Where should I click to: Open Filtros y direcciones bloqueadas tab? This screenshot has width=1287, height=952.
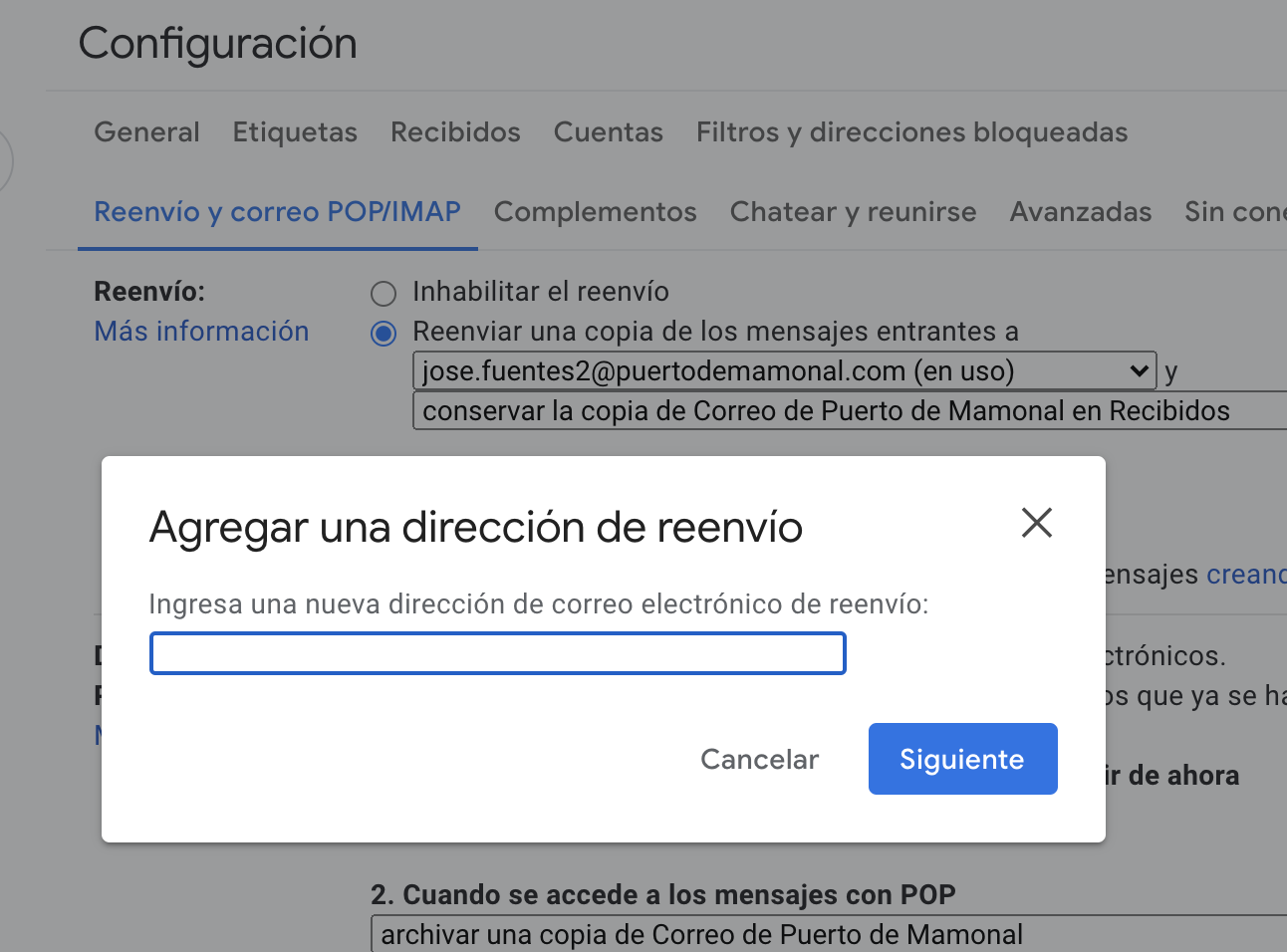point(911,131)
